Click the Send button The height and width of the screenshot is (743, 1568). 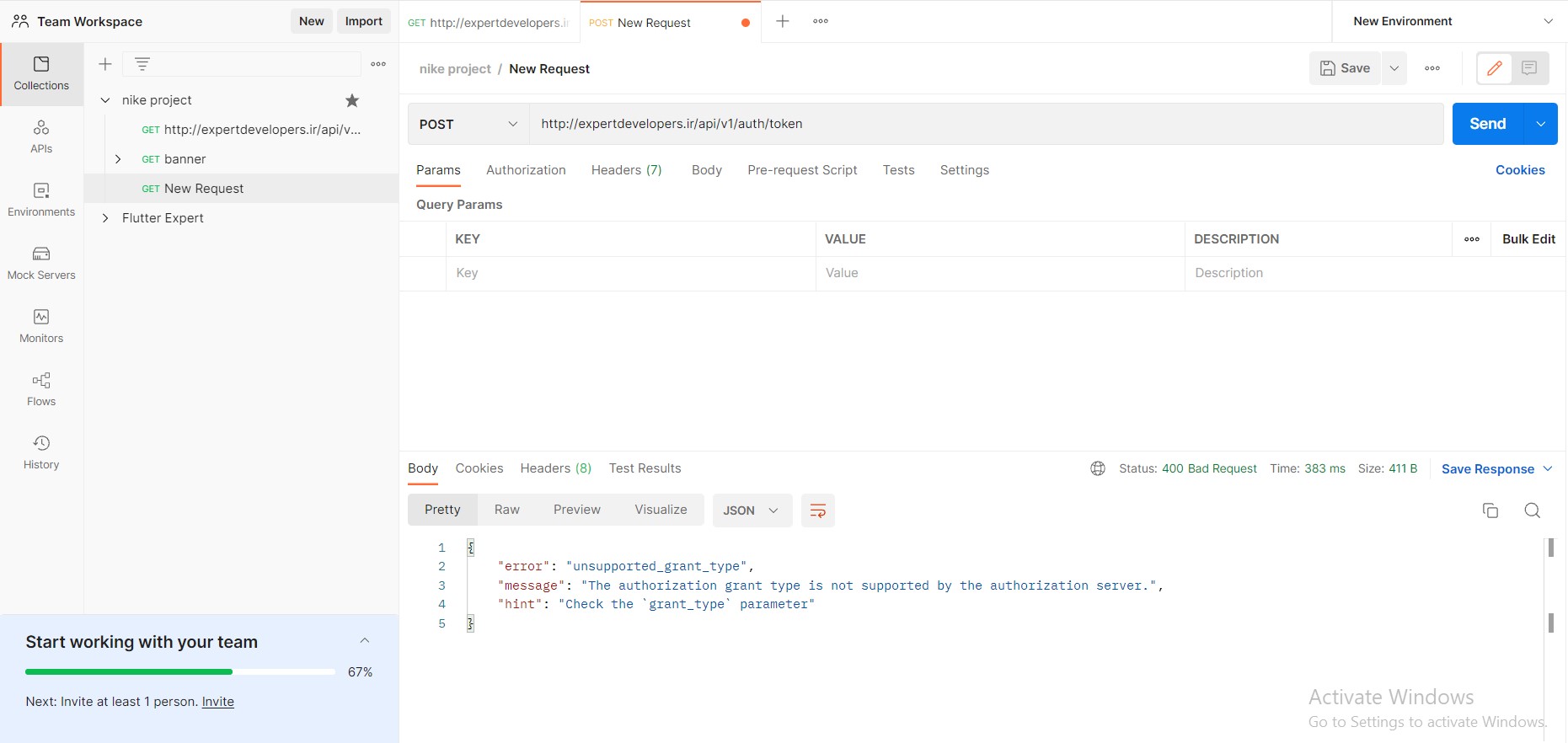(1487, 124)
